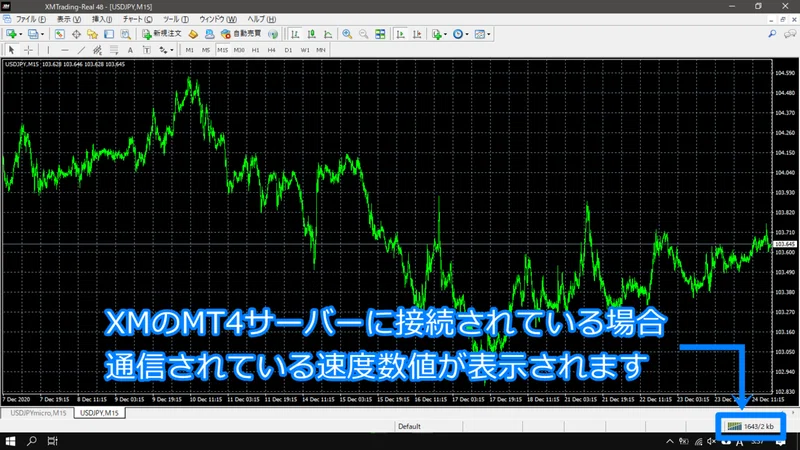Switch chart to candlestick style

311,34
